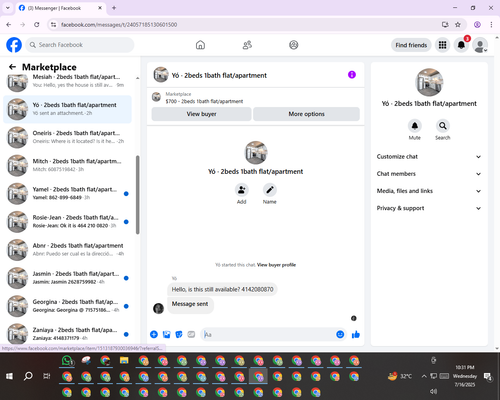The image size is (500, 400).
Task: Open Zaniaya conversation in list
Action: [x=67, y=334]
